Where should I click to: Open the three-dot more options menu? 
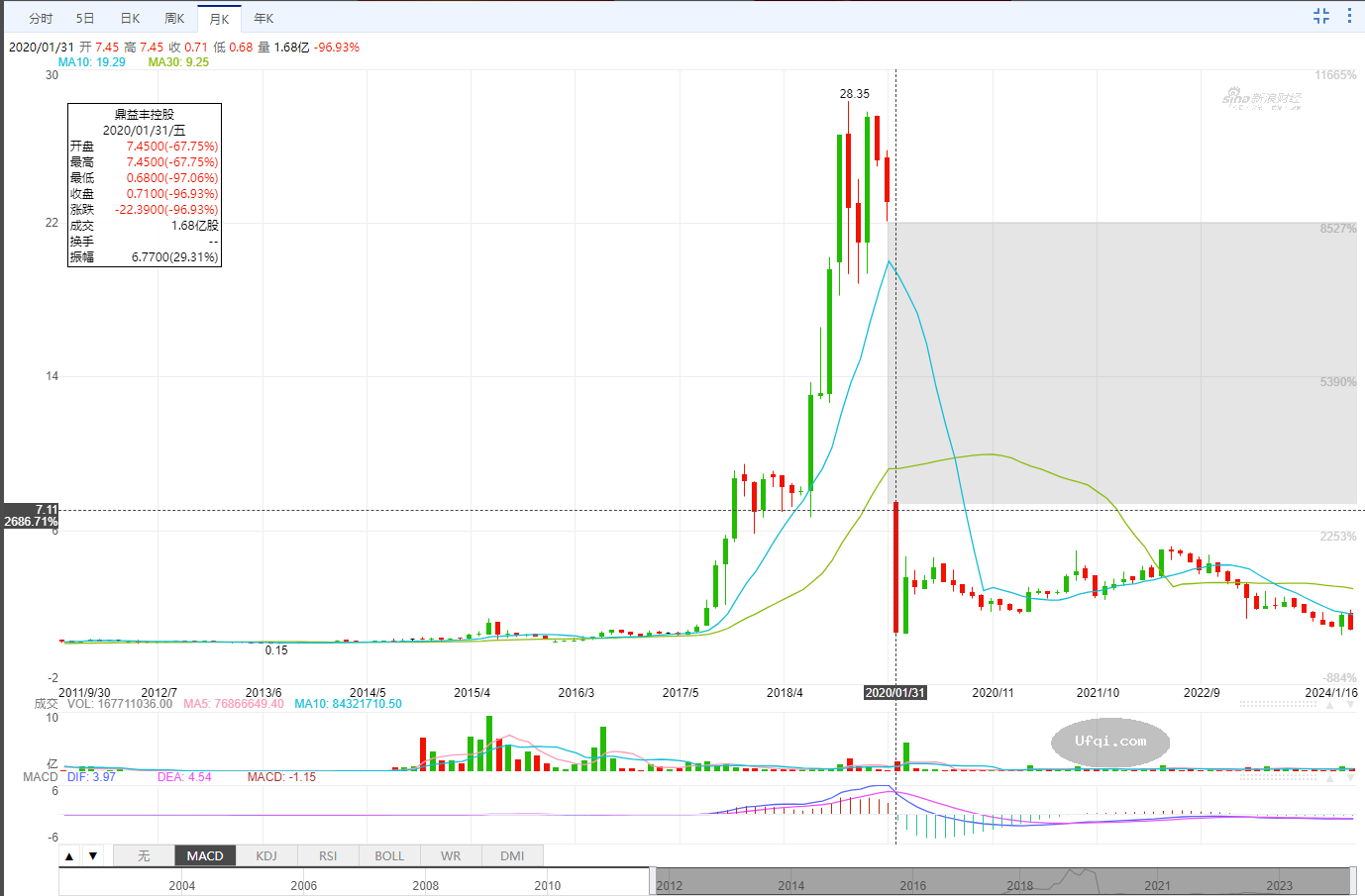click(x=1349, y=16)
